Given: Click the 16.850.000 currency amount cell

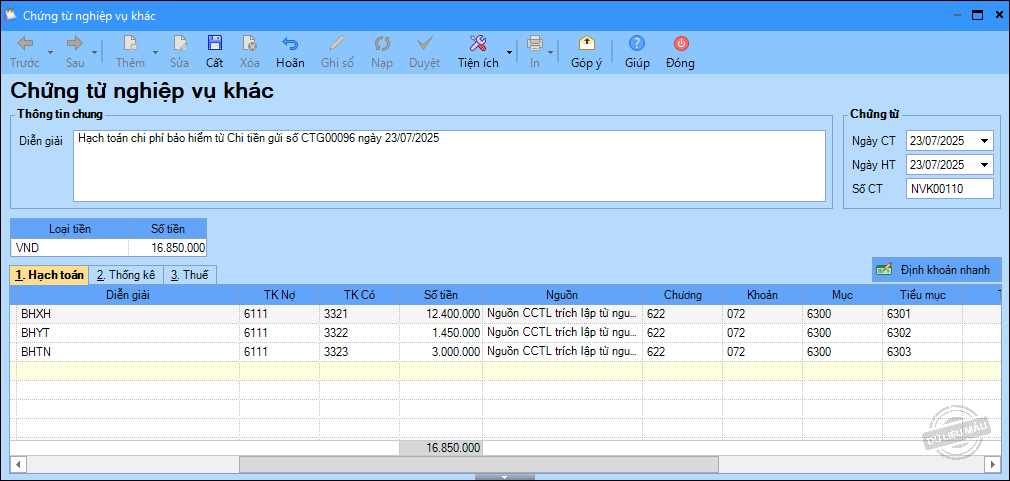Looking at the screenshot, I should 167,247.
